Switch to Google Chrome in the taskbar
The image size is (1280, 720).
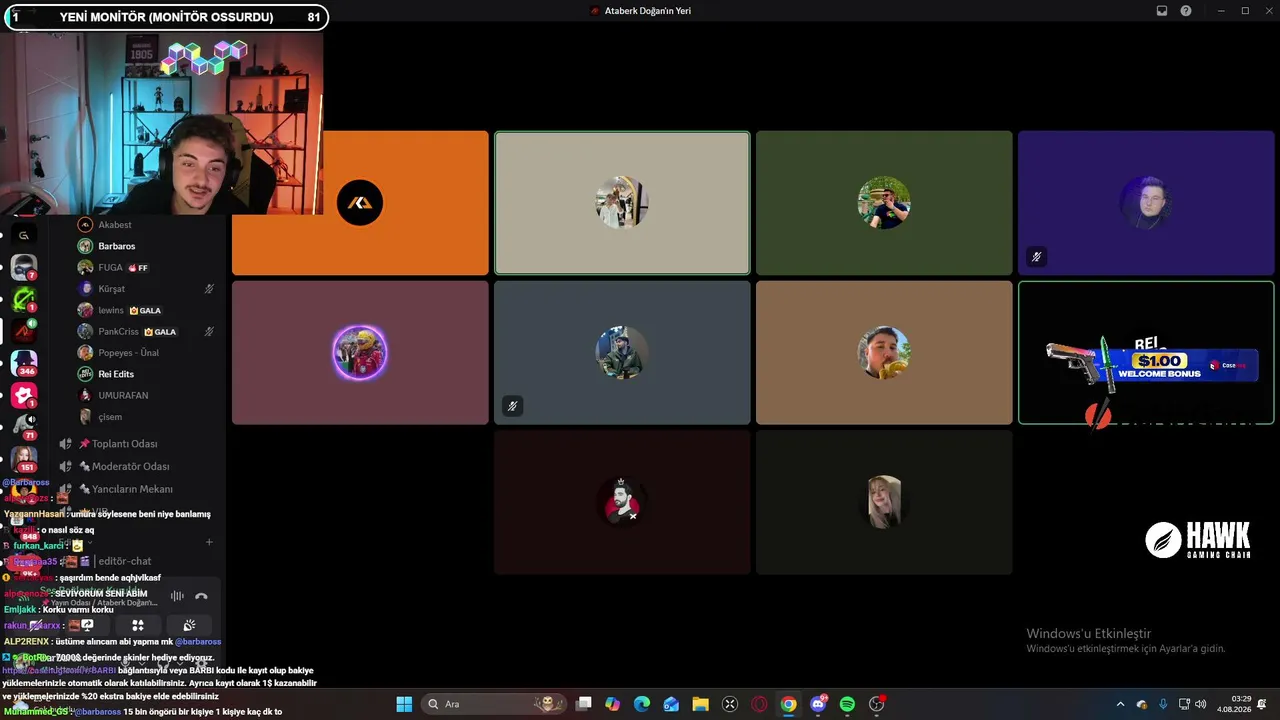(x=789, y=704)
